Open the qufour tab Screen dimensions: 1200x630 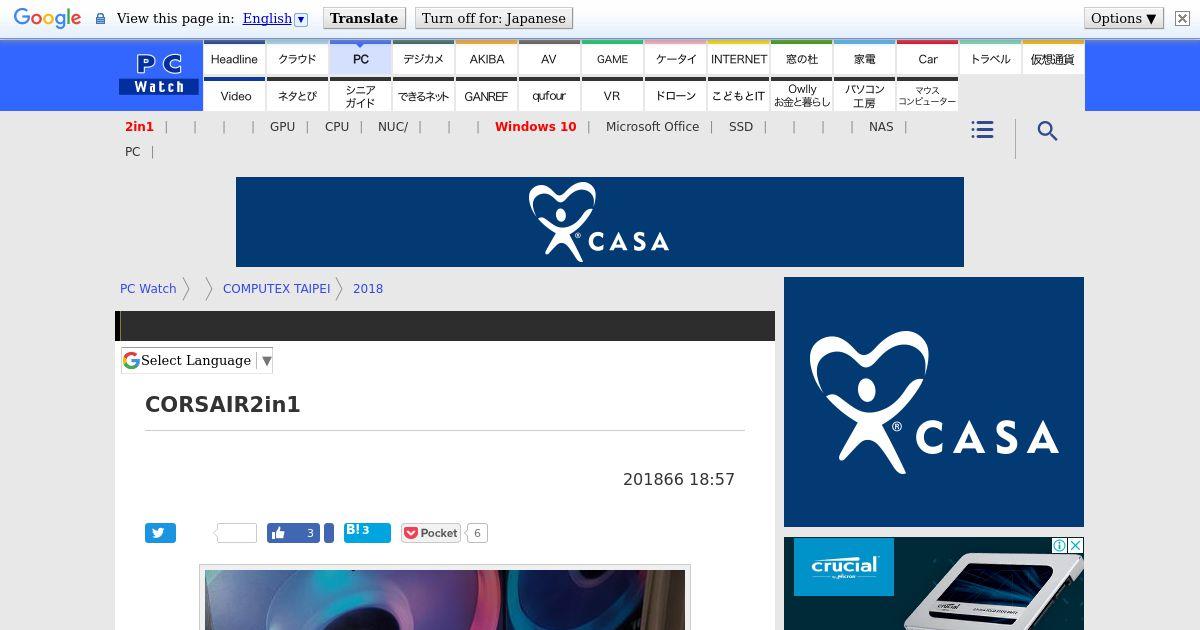click(549, 96)
